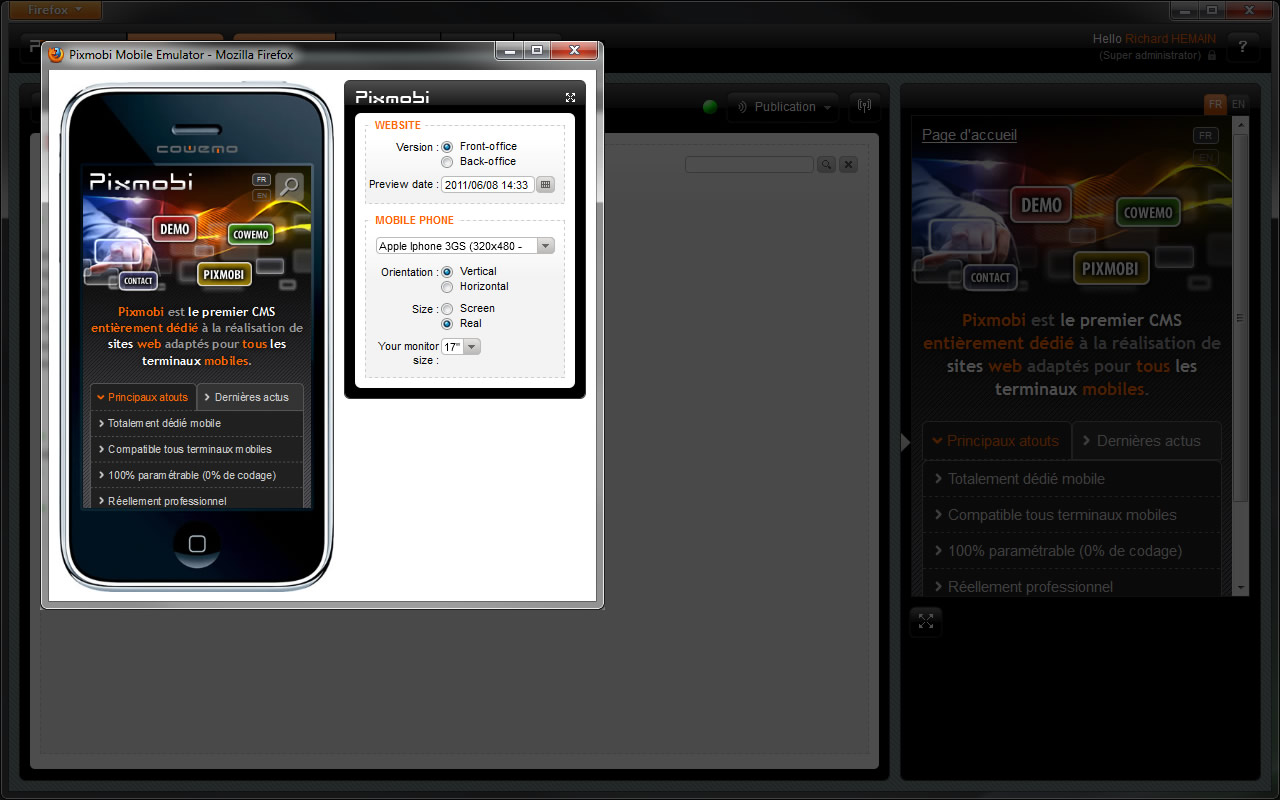
Task: Switch to the orange FR tab atop the right panel
Action: [x=1215, y=104]
